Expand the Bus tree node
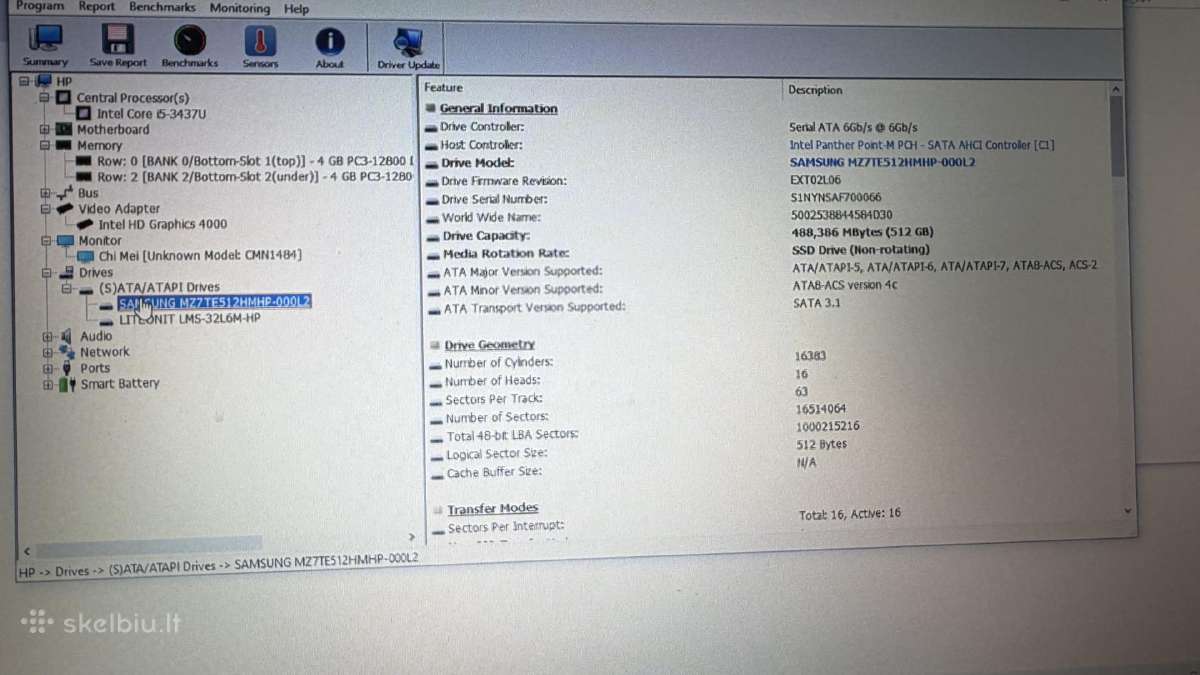This screenshot has width=1200, height=675. [45, 193]
